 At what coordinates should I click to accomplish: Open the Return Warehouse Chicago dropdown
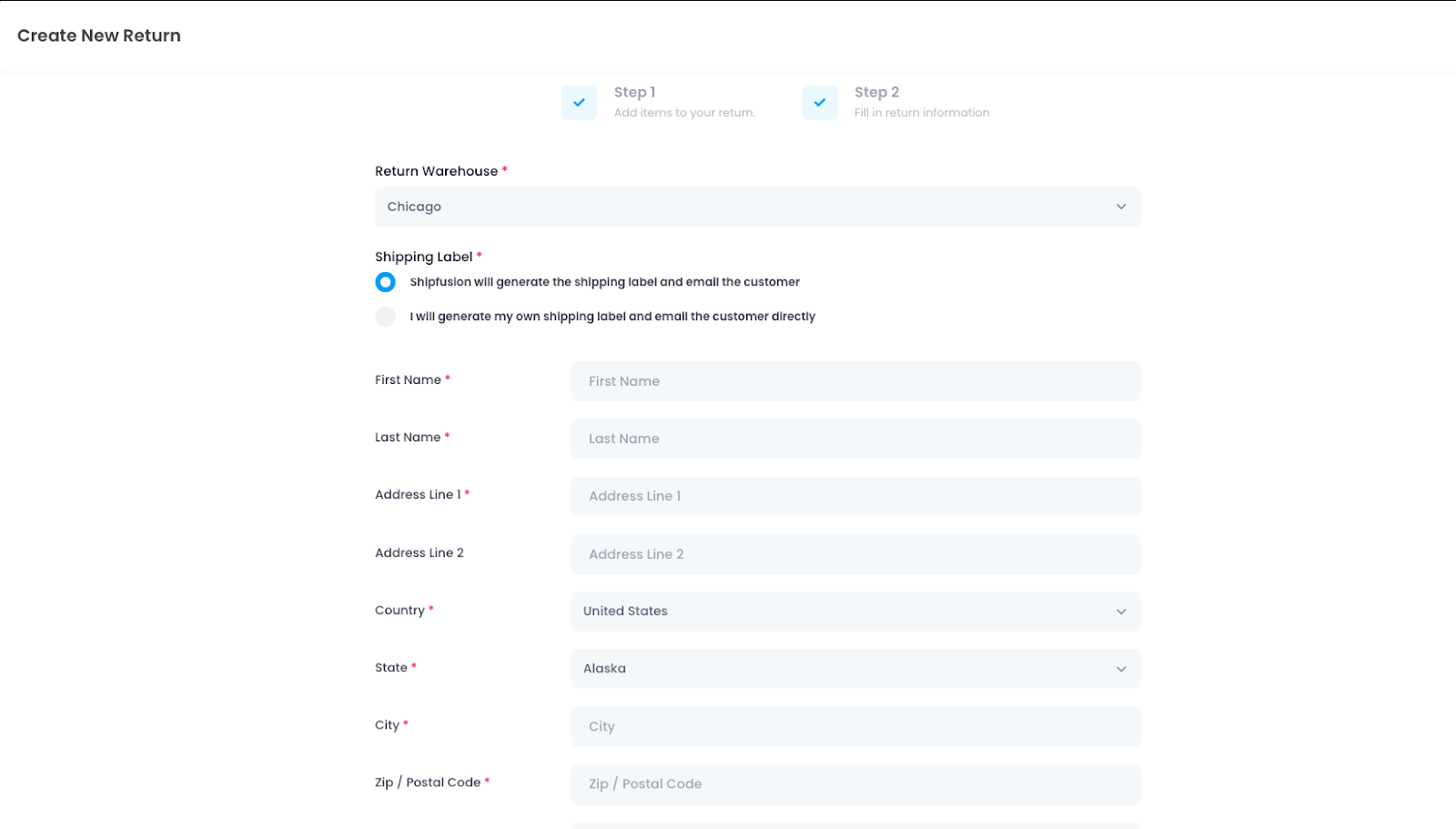[x=757, y=207]
